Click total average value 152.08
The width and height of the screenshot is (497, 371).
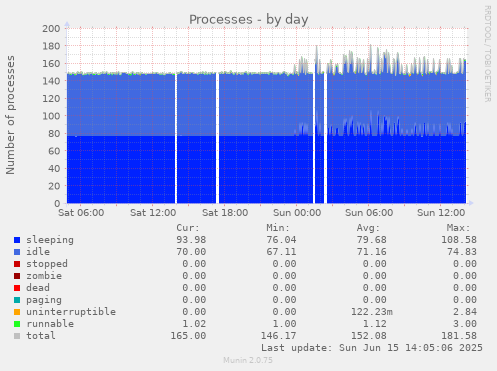368,336
